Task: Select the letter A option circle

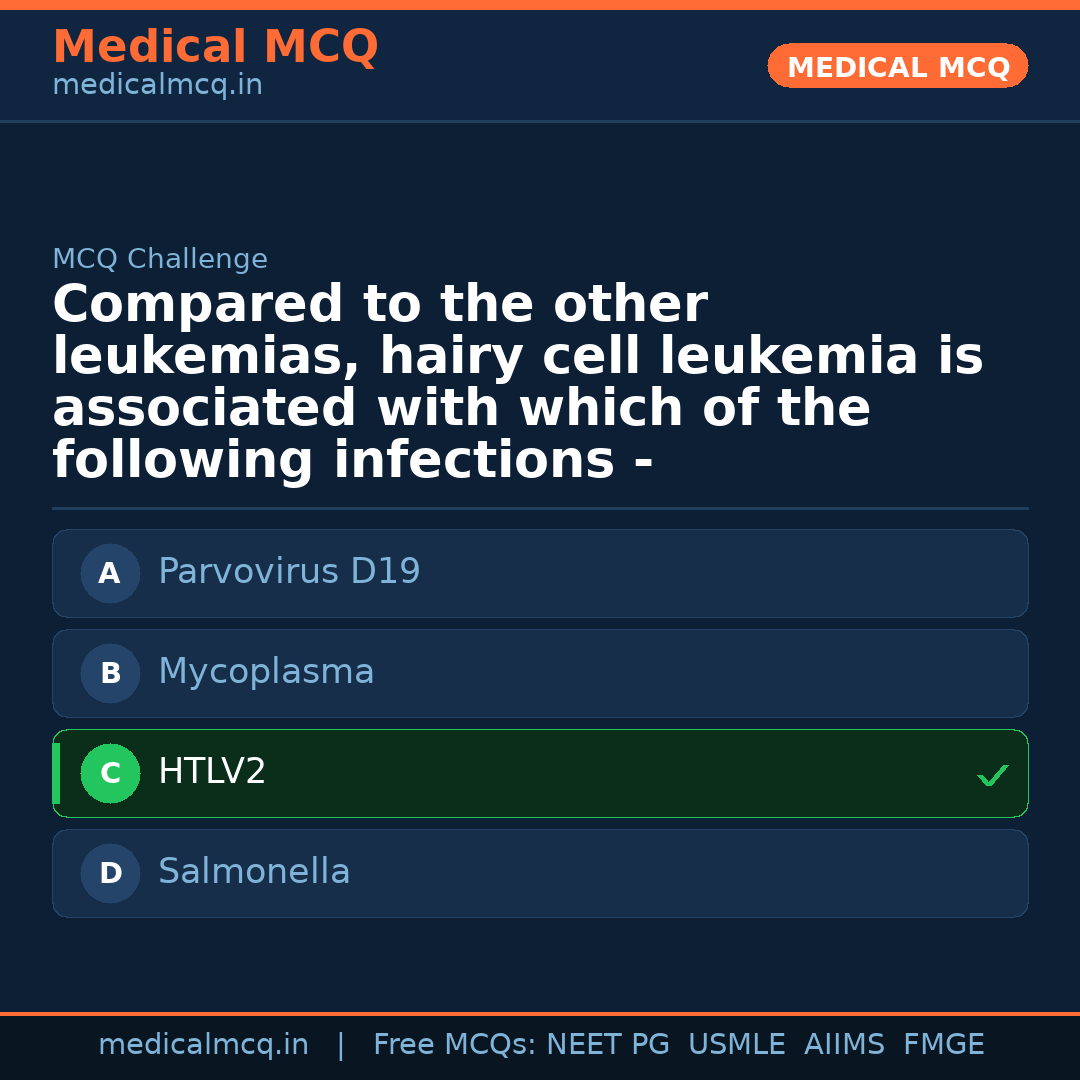Action: click(110, 574)
